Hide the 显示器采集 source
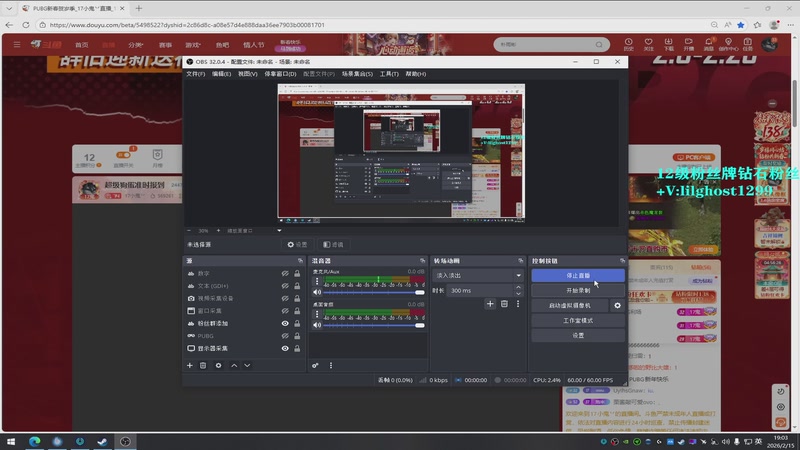This screenshot has width=800, height=450. coord(285,348)
